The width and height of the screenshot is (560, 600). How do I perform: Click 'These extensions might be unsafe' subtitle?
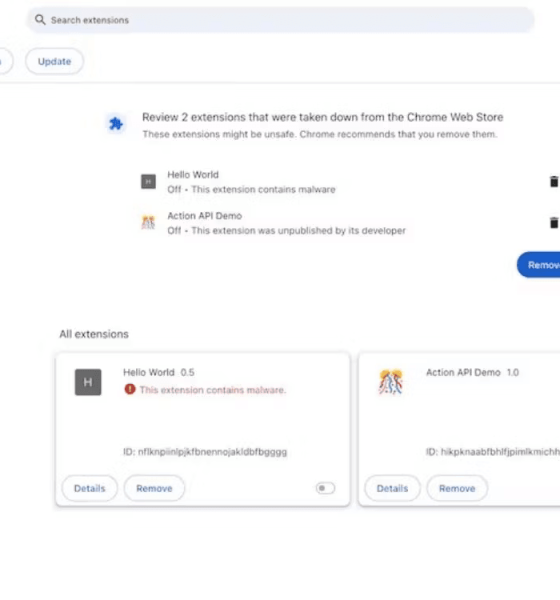320,134
